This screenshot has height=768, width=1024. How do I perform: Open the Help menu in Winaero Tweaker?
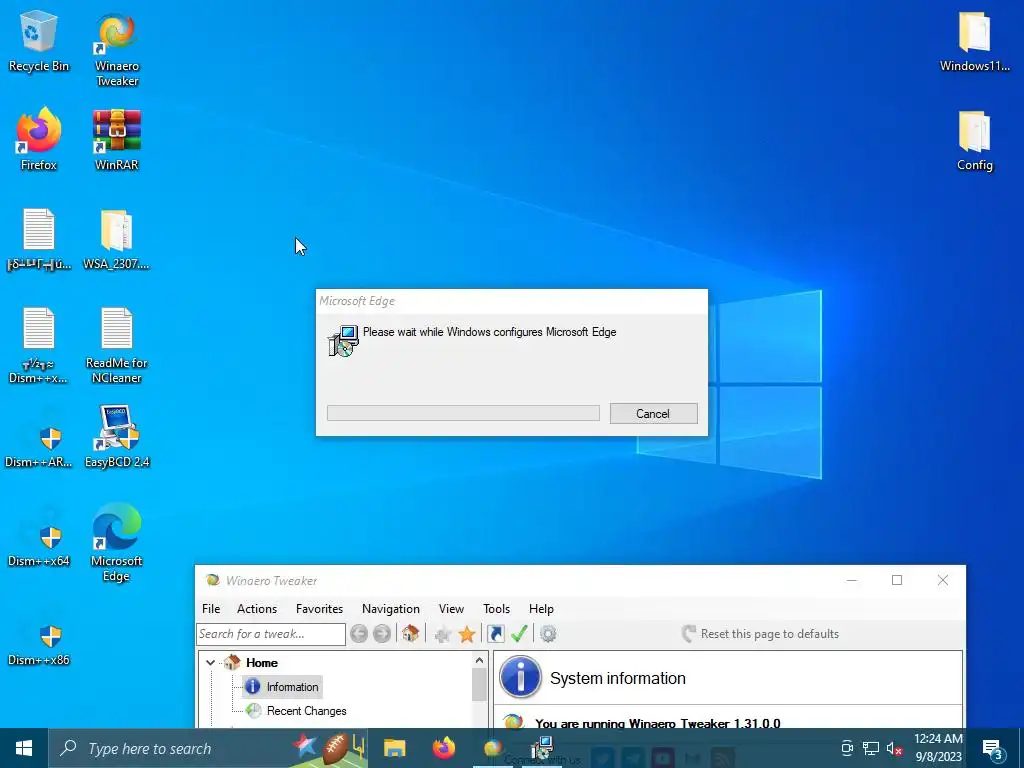click(541, 609)
